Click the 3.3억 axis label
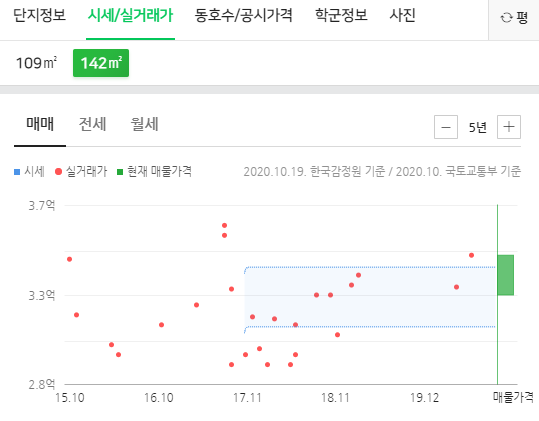 42,296
